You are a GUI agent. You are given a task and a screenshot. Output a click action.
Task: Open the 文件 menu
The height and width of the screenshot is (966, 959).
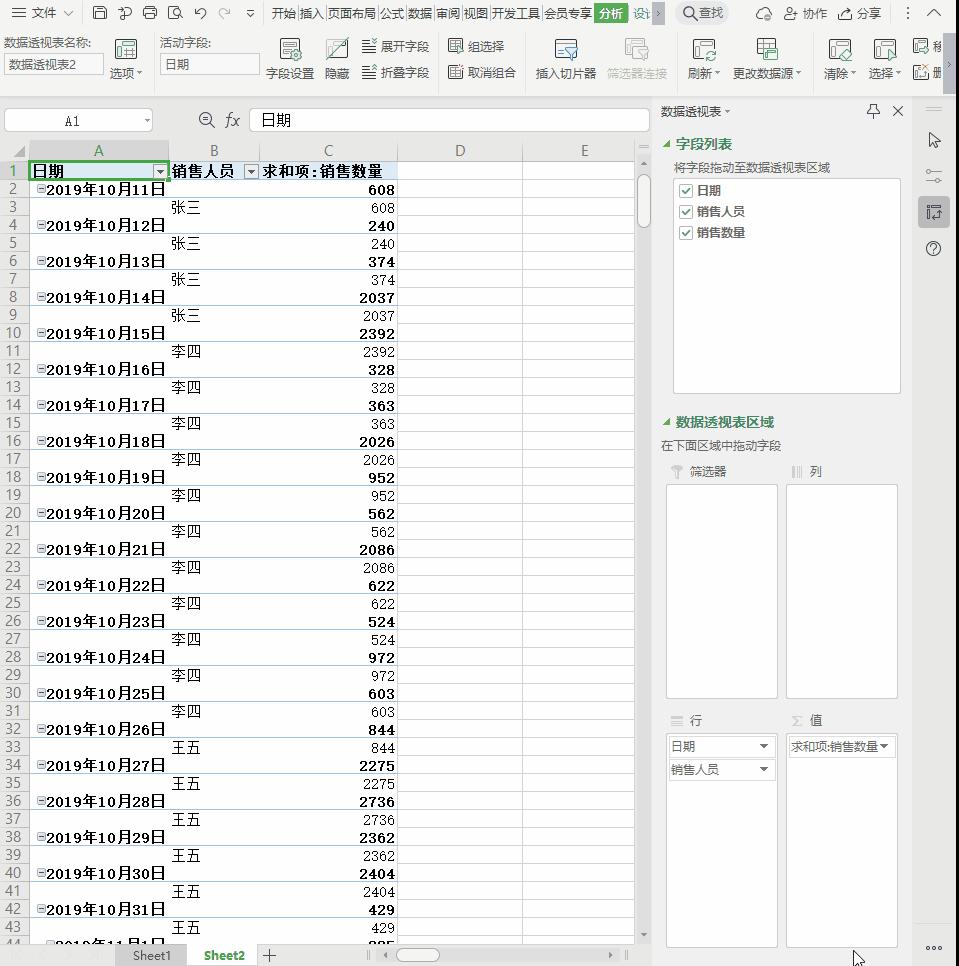(x=42, y=13)
